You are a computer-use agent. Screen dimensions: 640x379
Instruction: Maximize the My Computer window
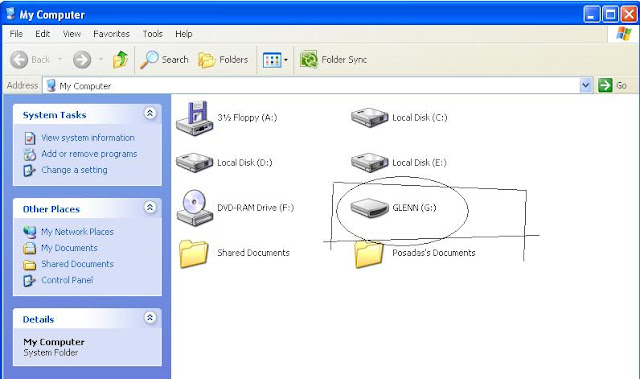tap(610, 15)
